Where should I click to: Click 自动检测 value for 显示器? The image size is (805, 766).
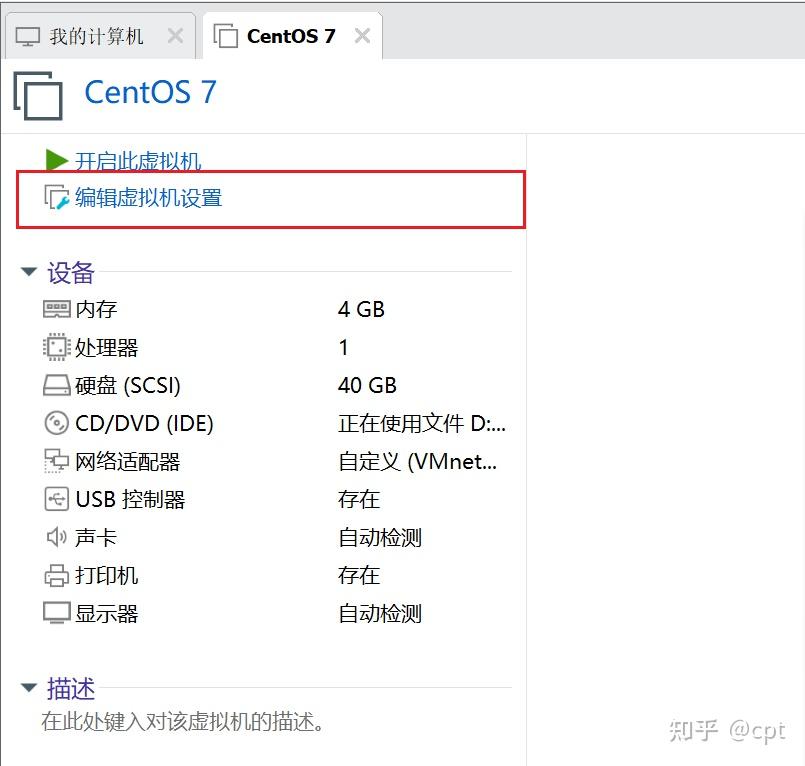point(380,613)
